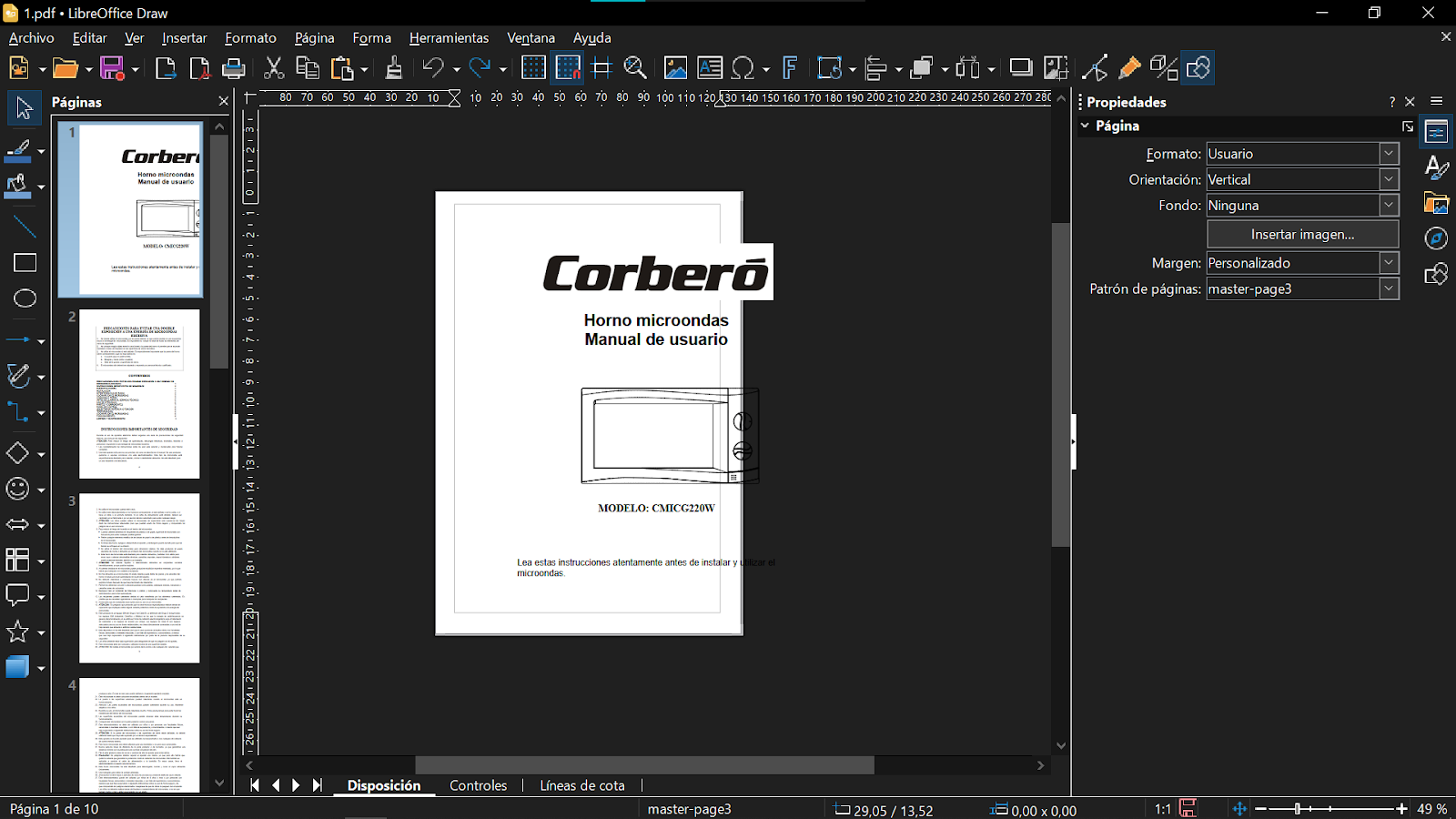
Task: Undo the last action
Action: [x=433, y=68]
